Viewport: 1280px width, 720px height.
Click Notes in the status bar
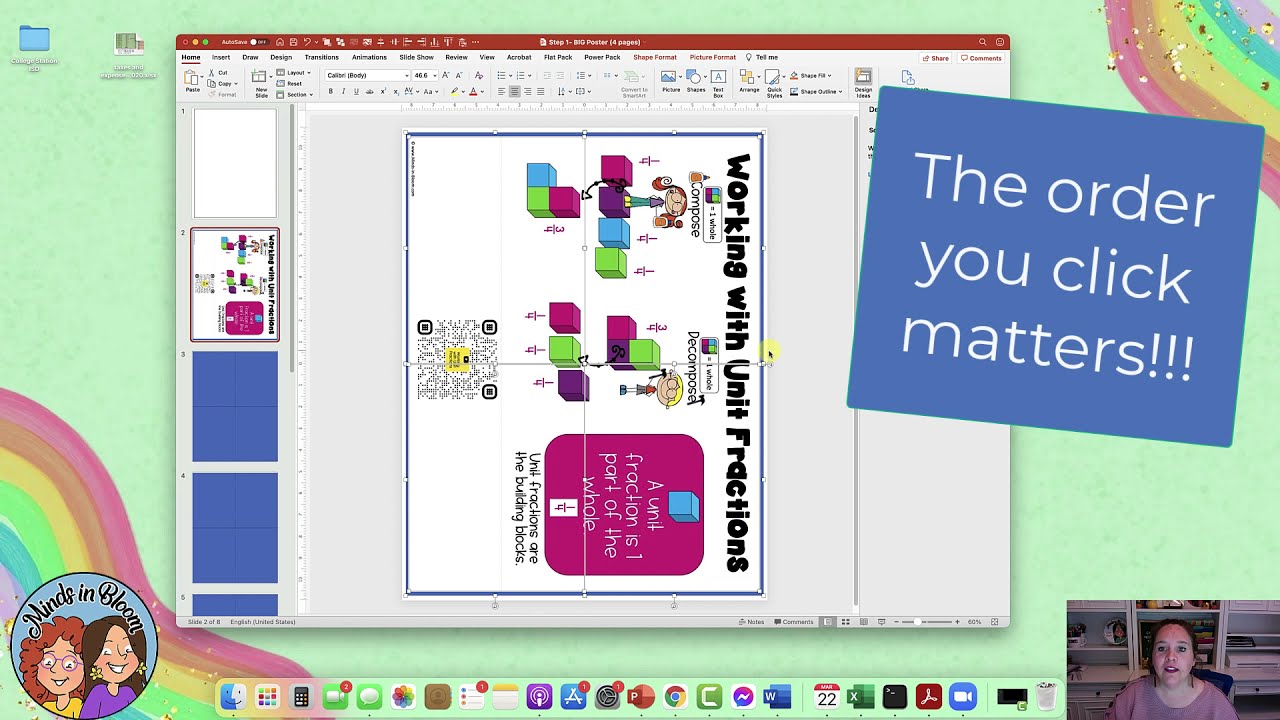pos(752,622)
